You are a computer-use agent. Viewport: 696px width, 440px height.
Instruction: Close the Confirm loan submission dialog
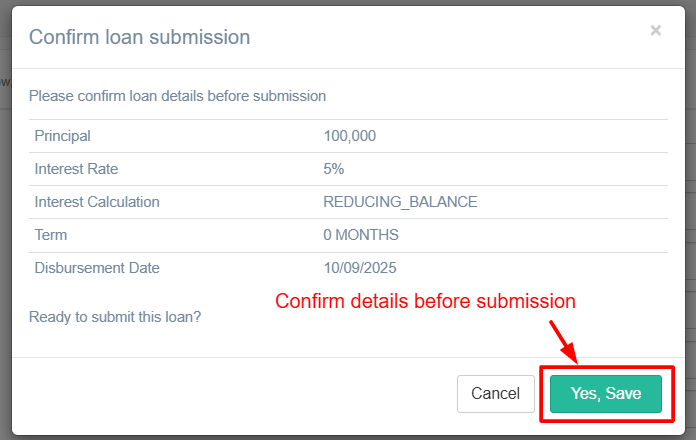pos(655,31)
